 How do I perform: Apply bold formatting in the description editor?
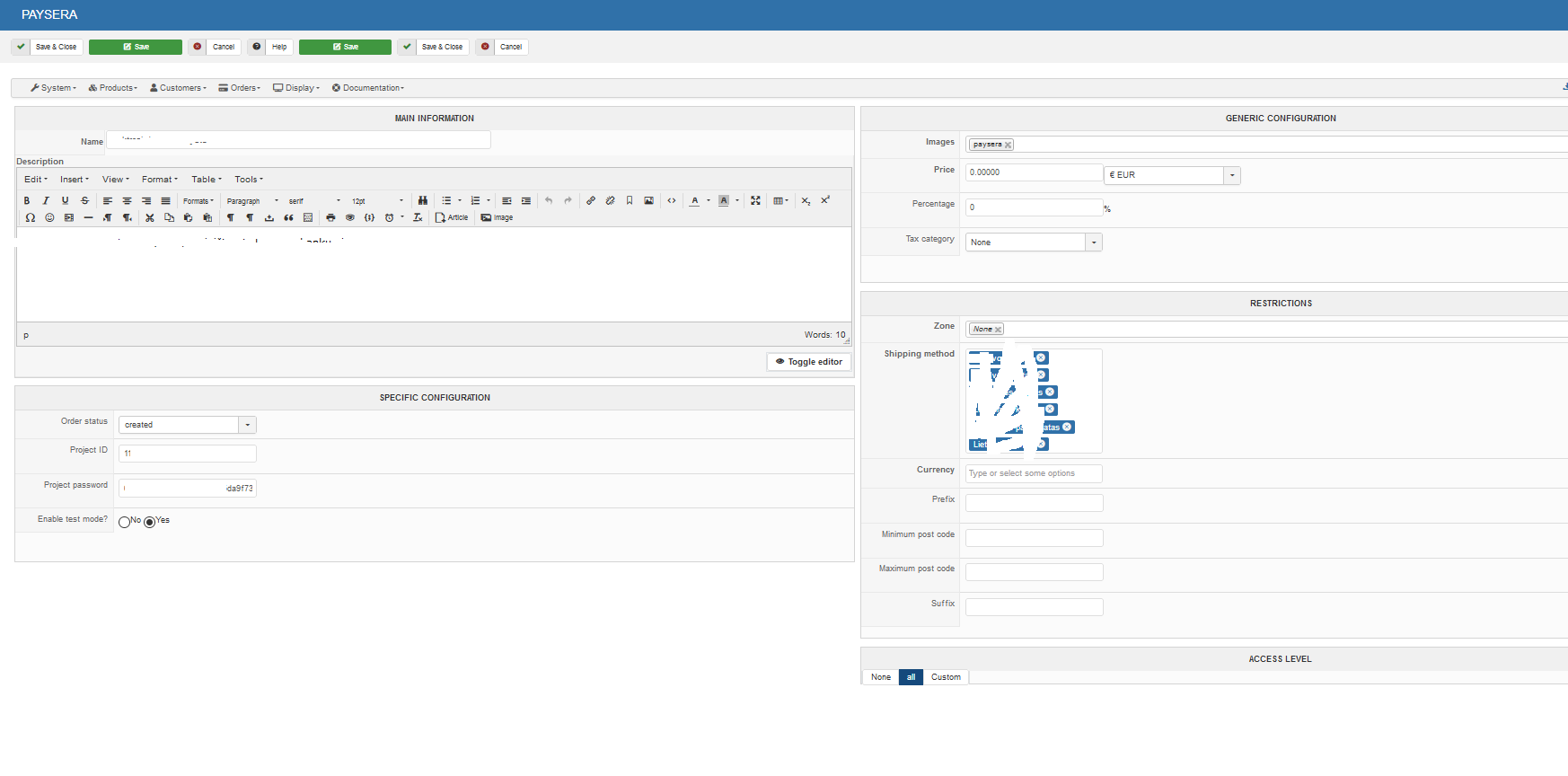click(x=27, y=201)
